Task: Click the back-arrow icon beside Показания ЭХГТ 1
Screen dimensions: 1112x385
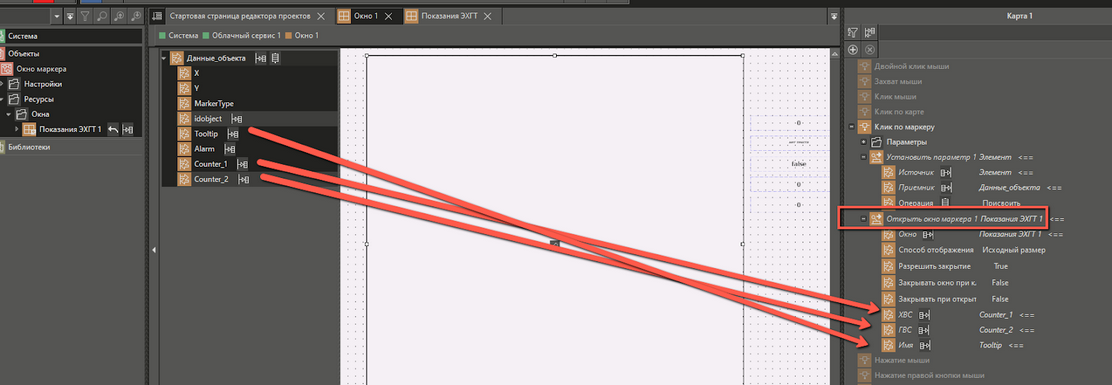Action: [x=113, y=130]
